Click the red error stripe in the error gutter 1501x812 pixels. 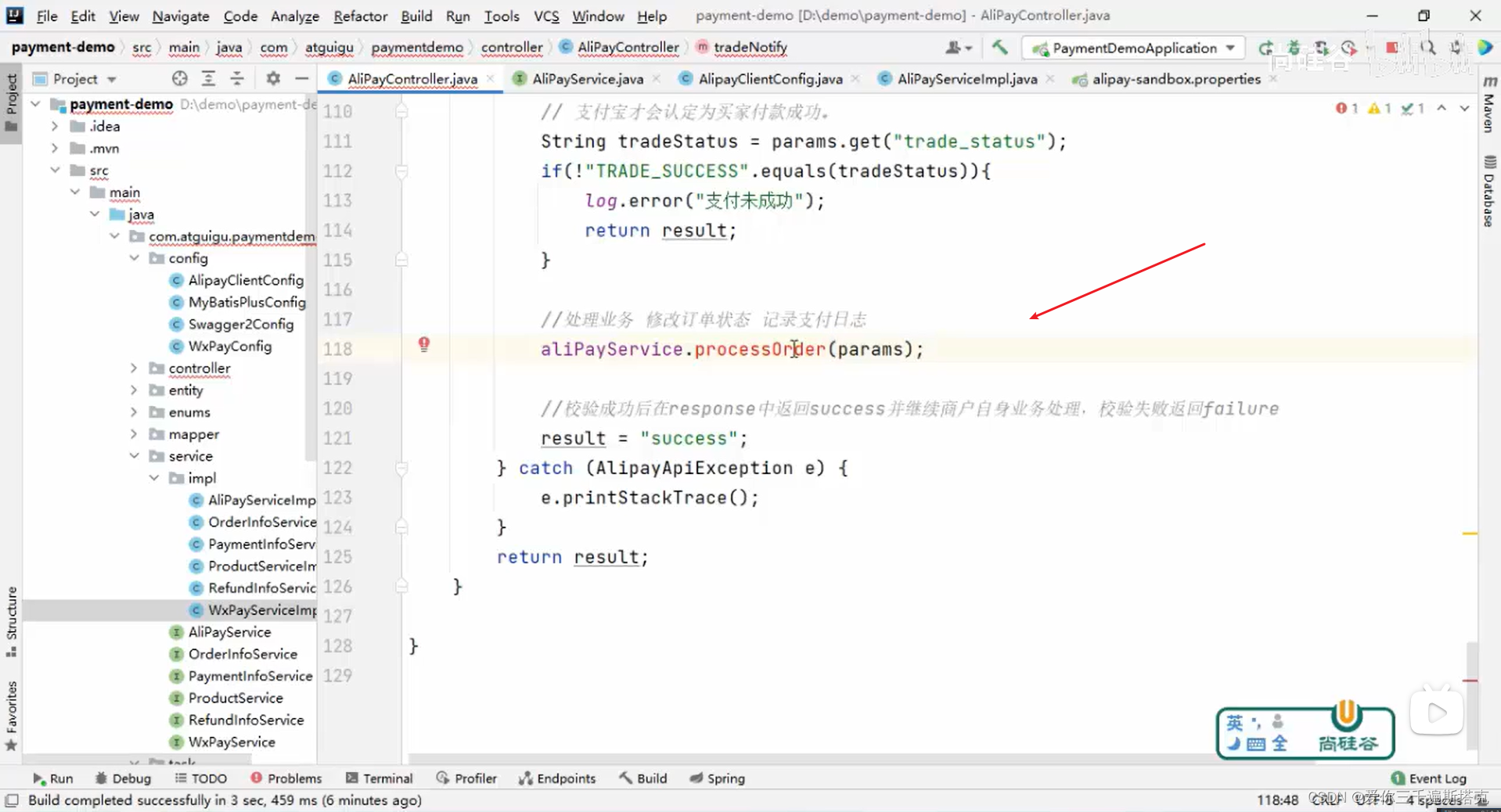1470,681
